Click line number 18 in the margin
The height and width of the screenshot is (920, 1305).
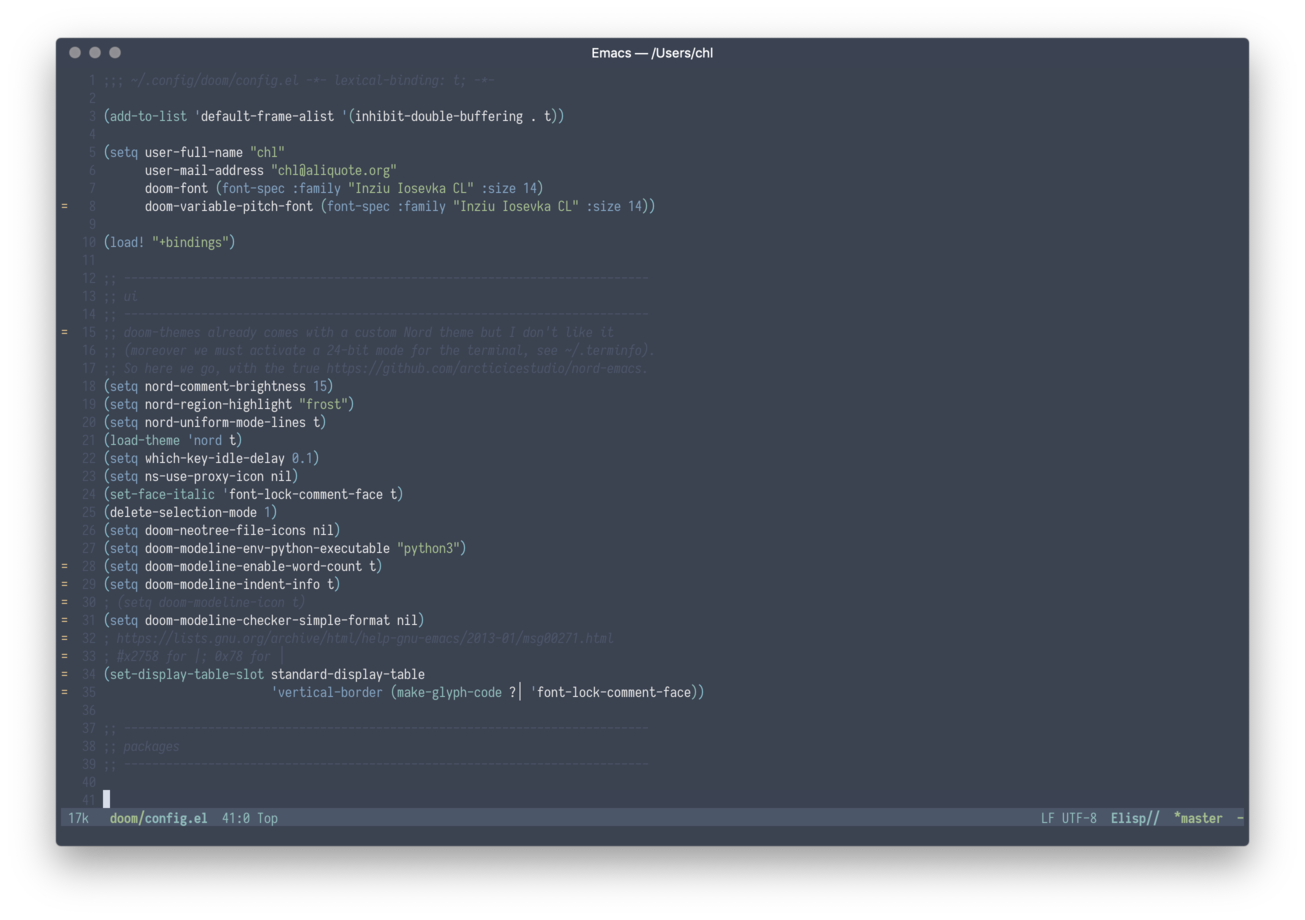(x=90, y=386)
